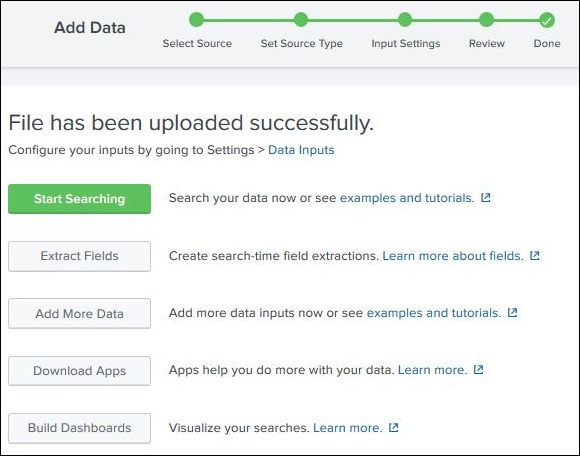
Task: Go to the Set Source Type step
Action: [301, 20]
